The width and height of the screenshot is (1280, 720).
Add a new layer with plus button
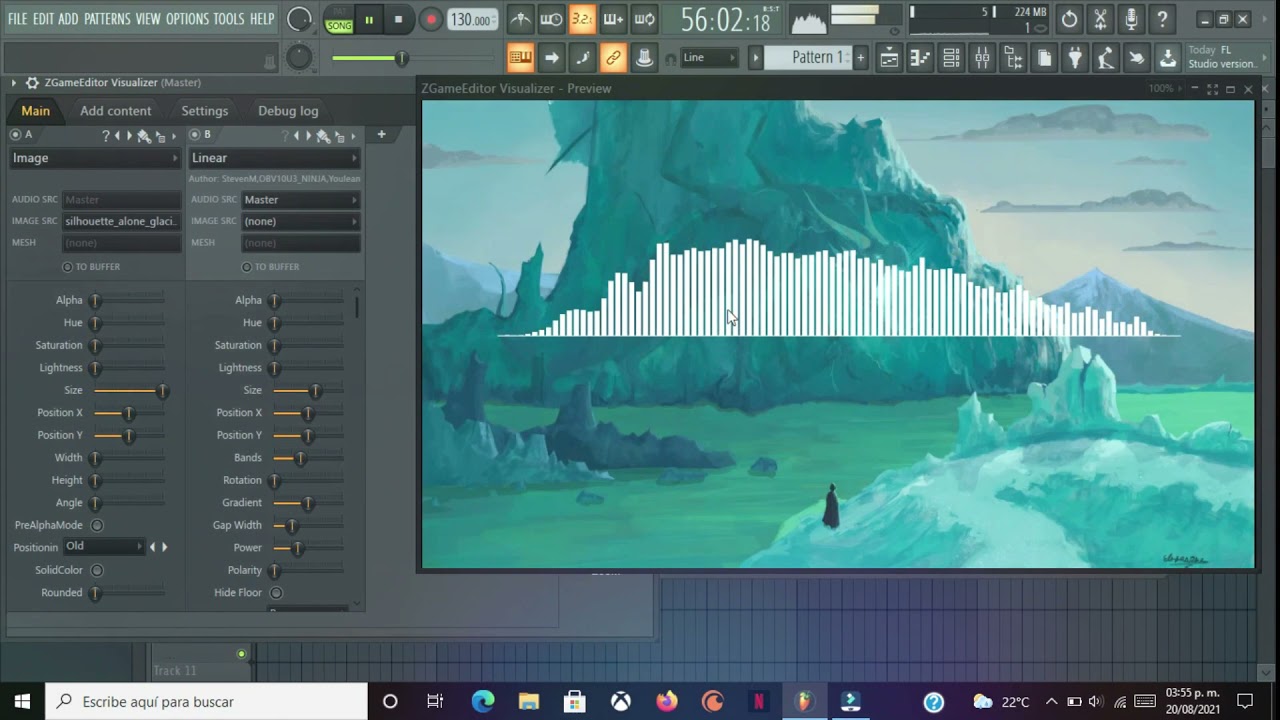(x=381, y=134)
